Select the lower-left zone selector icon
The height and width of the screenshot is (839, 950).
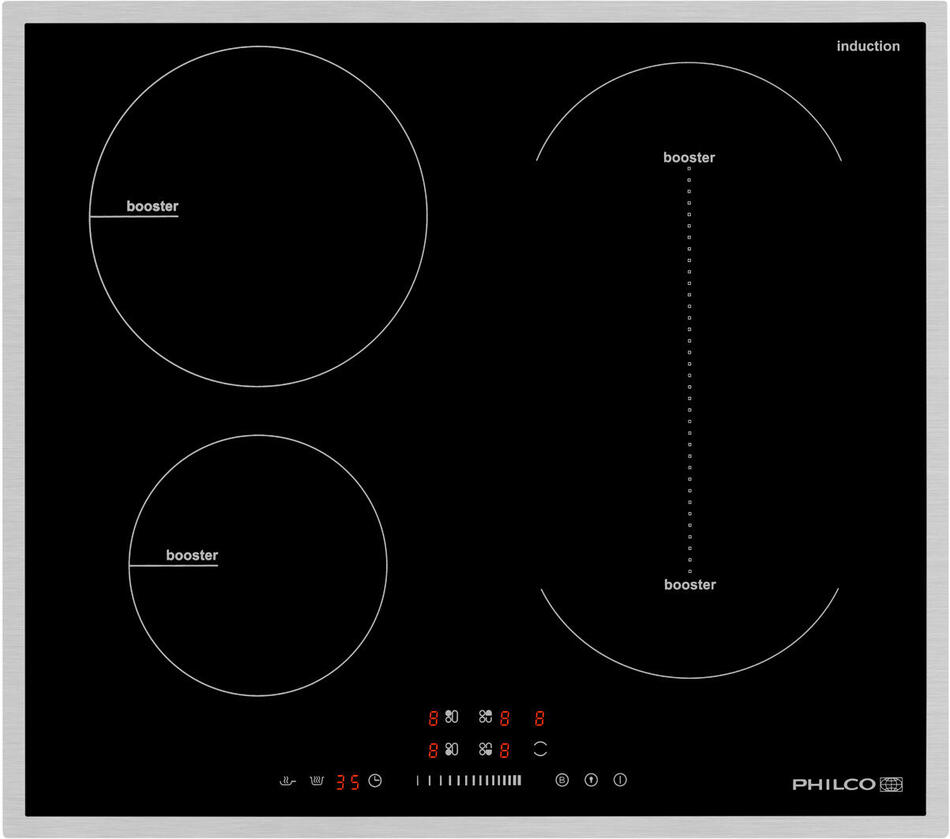pyautogui.click(x=451, y=749)
